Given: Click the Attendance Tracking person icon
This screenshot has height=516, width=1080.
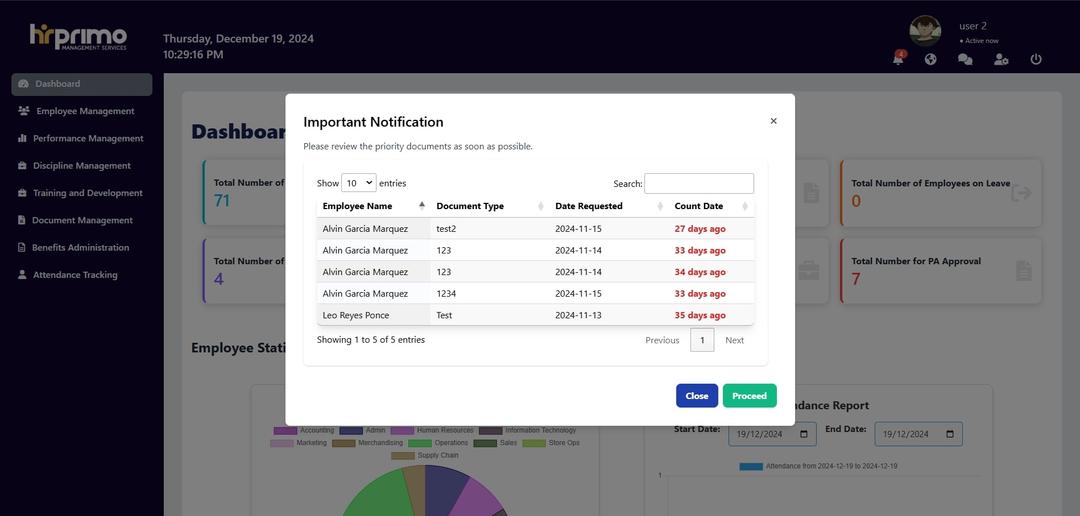Looking at the screenshot, I should [22, 275].
